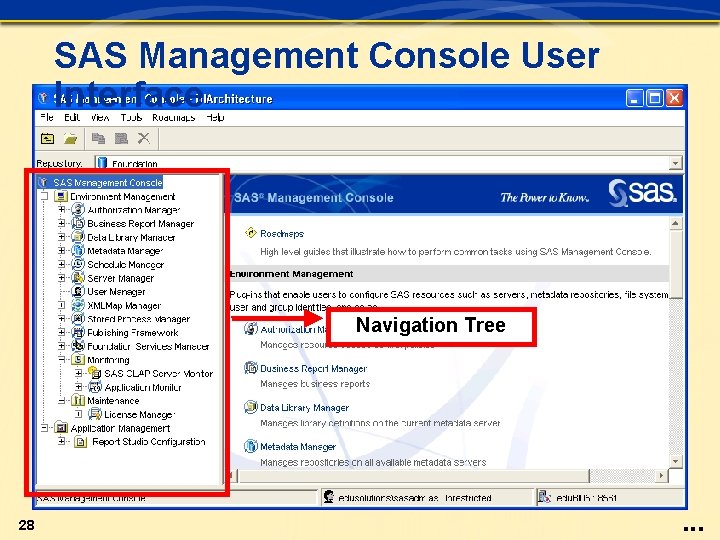The width and height of the screenshot is (720, 540).
Task: Expand the Authorization Manager node
Action: [x=62, y=210]
